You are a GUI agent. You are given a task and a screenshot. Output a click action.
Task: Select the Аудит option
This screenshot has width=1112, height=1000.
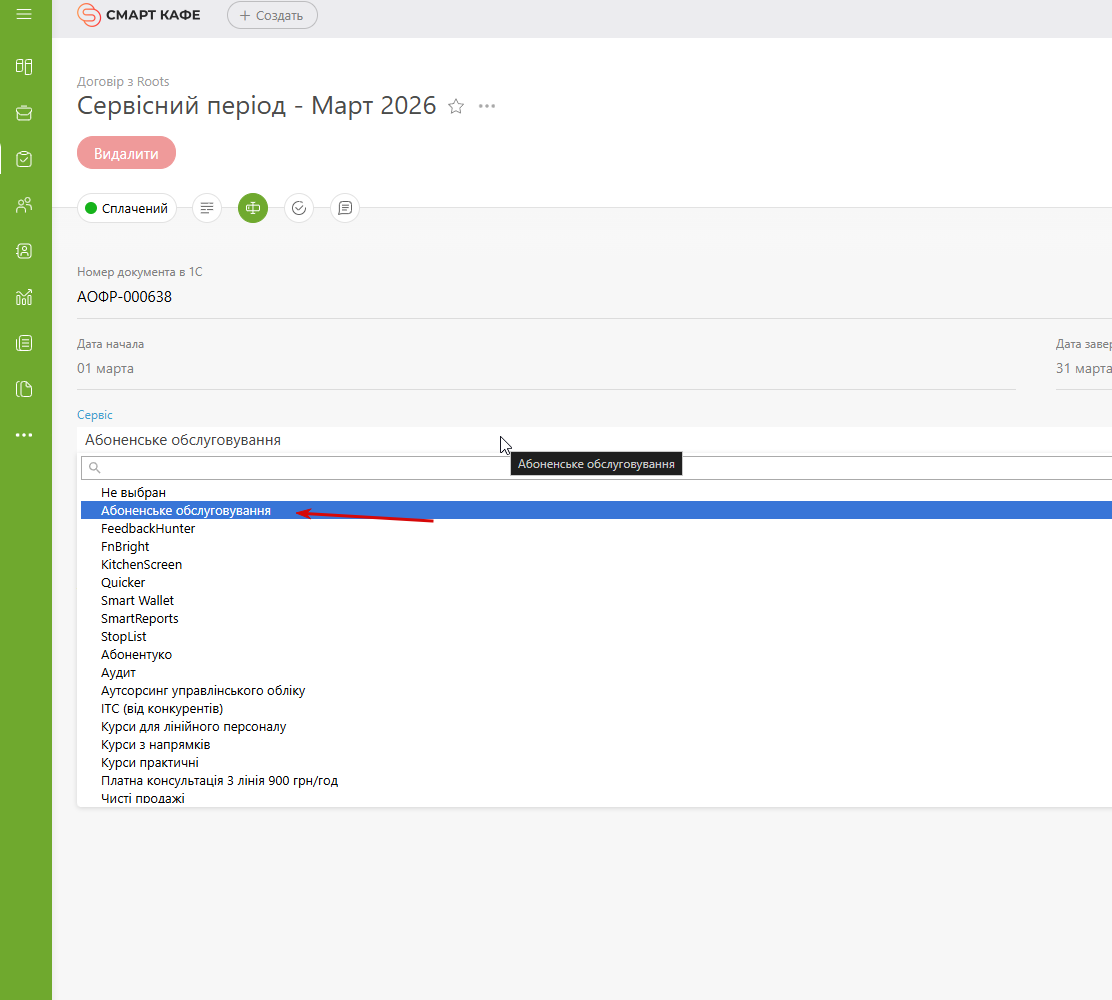point(596,672)
